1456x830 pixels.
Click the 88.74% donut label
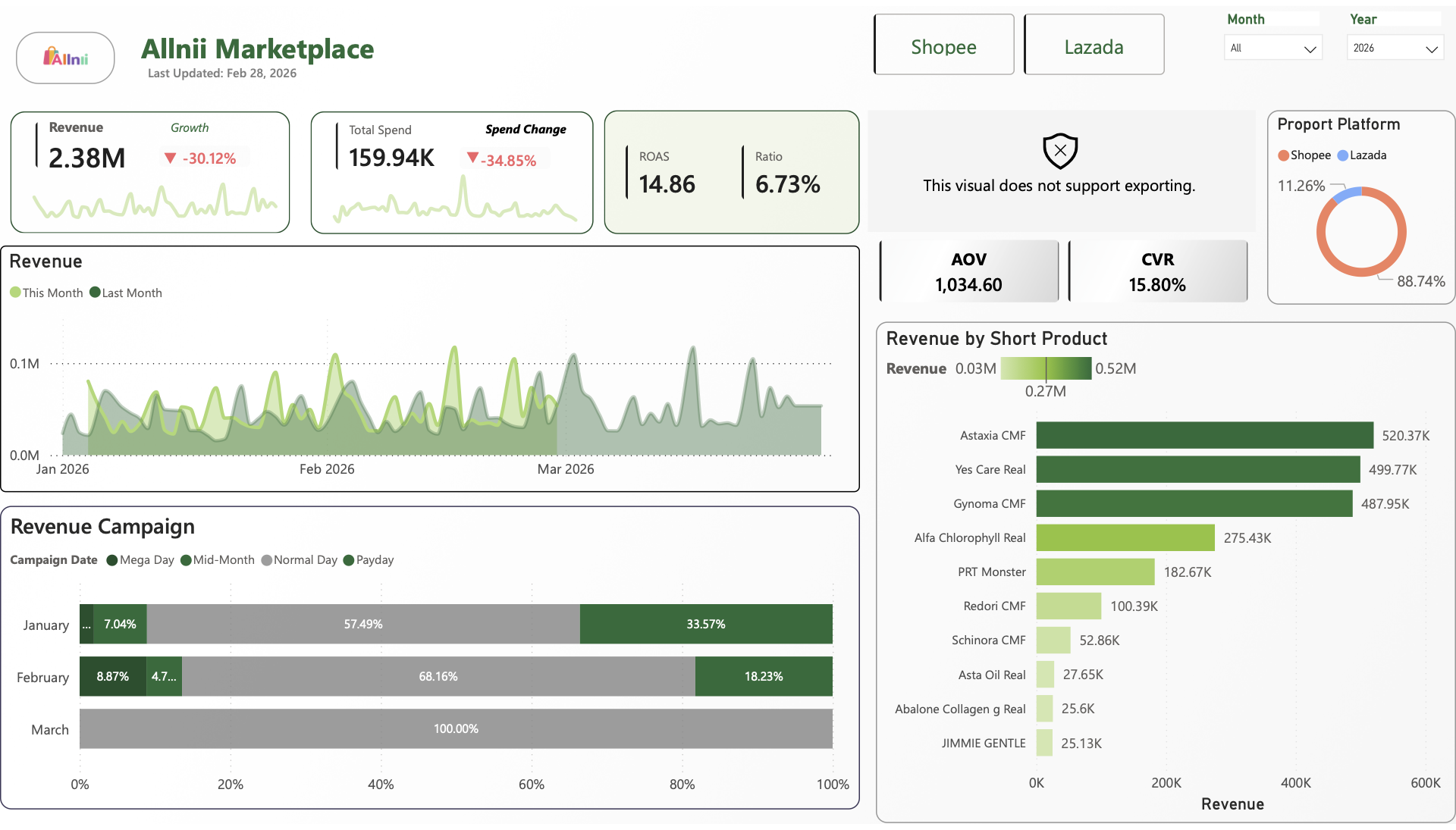[1421, 281]
